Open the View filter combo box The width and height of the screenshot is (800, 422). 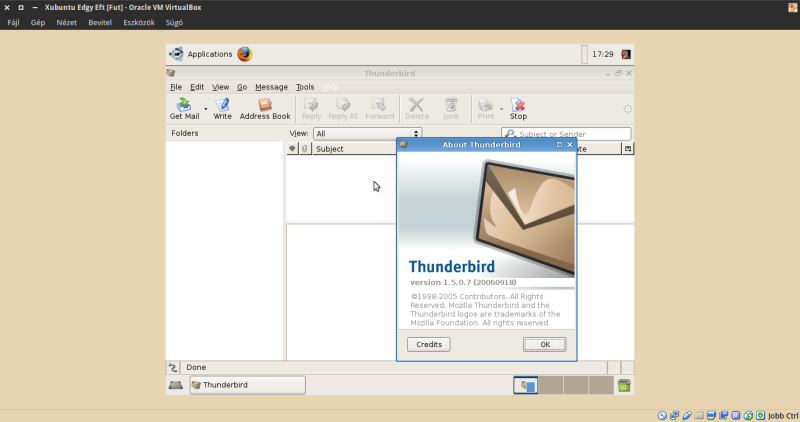tap(366, 133)
